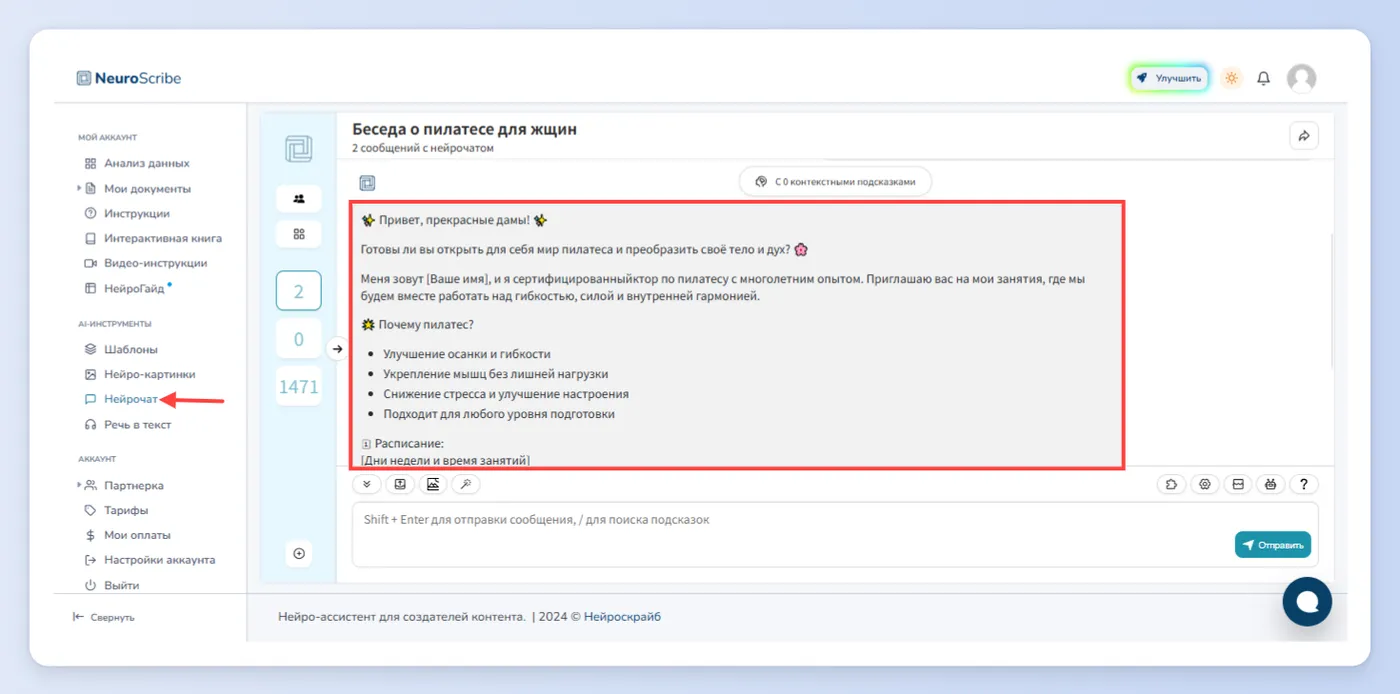Open Видео-инструкции in sidebar
The height and width of the screenshot is (694, 1400).
[x=146, y=263]
